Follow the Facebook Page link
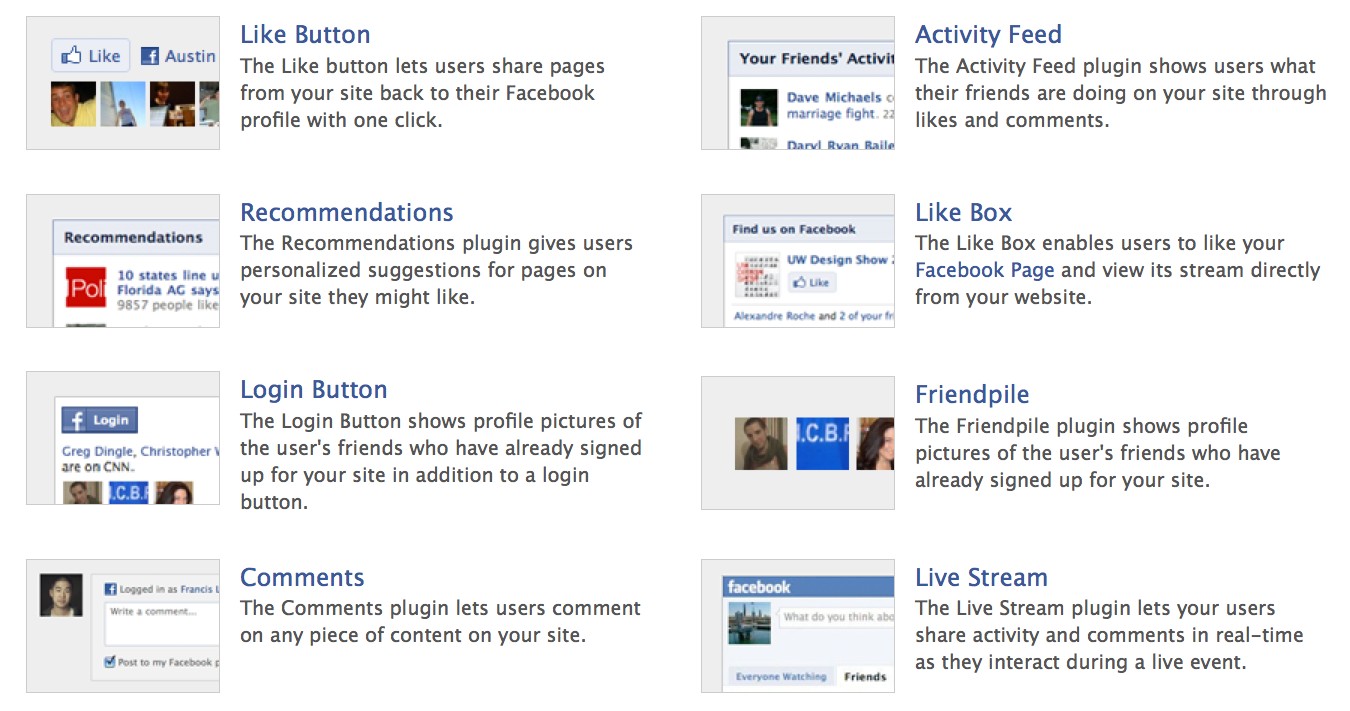The height and width of the screenshot is (711, 1350). click(x=985, y=270)
